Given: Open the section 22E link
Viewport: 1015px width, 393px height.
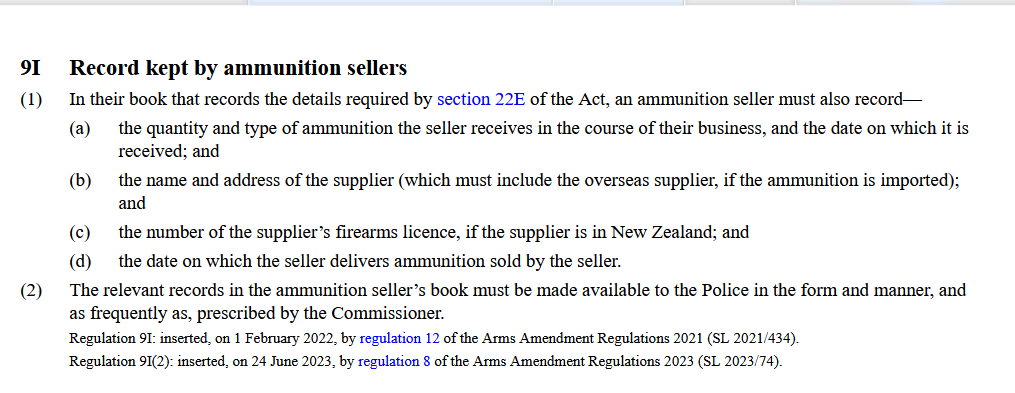Looking at the screenshot, I should (481, 100).
